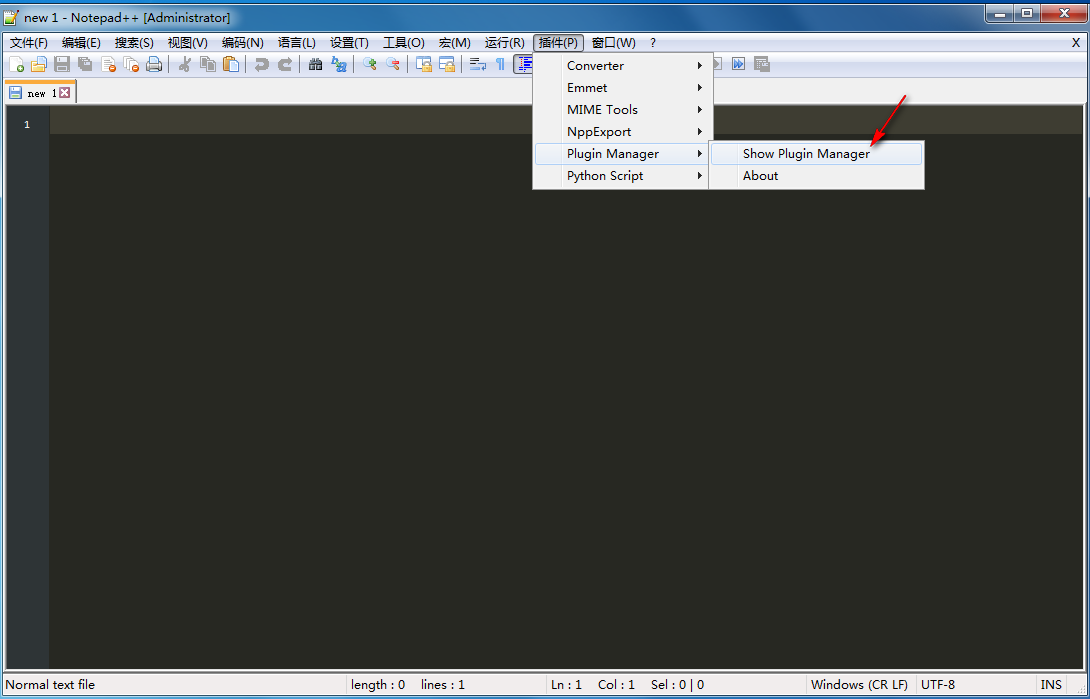This screenshot has width=1090, height=699.
Task: Open the 编辑(E) menu
Action: click(x=81, y=43)
